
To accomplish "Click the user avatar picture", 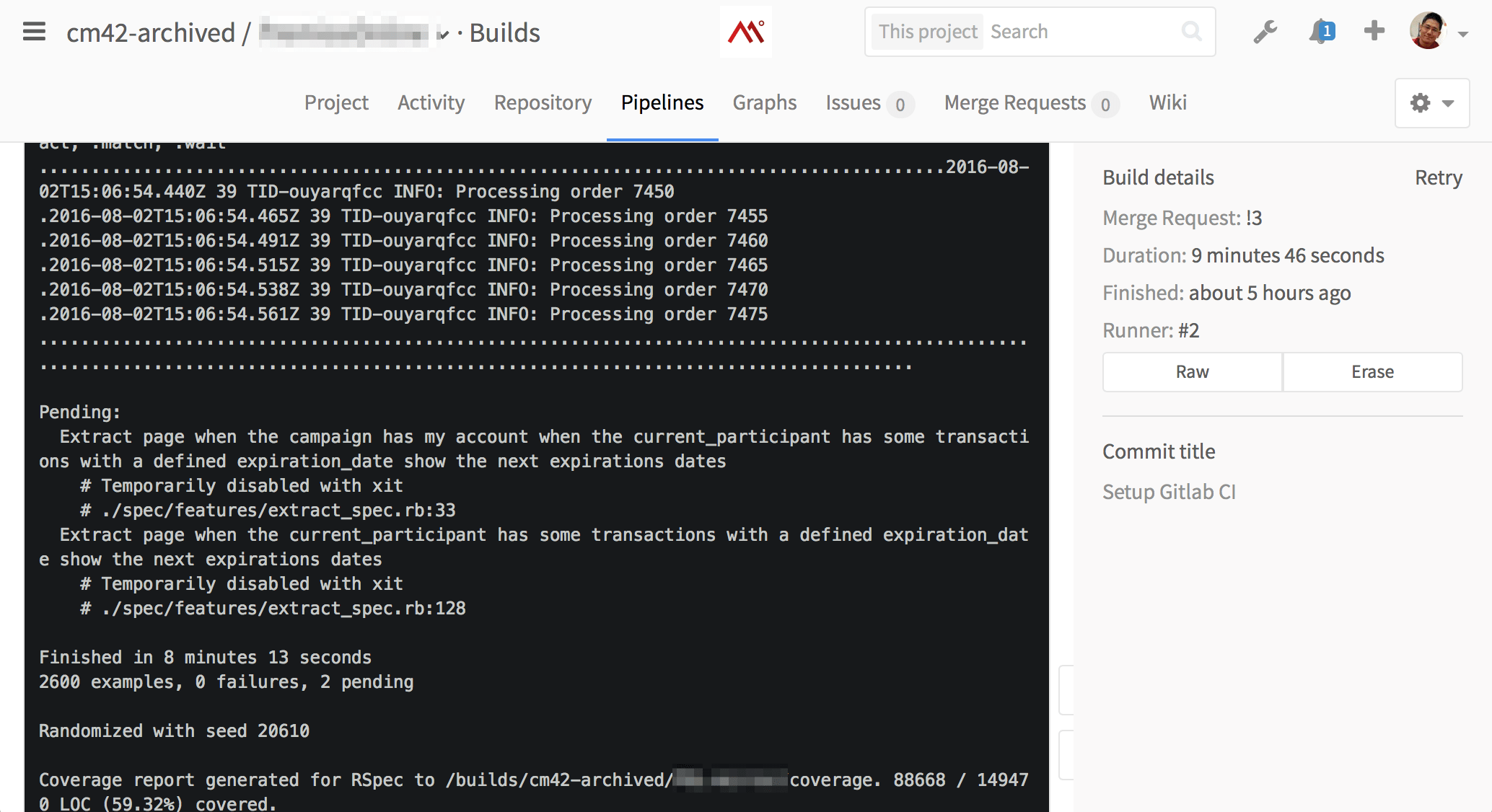I will pos(1428,31).
